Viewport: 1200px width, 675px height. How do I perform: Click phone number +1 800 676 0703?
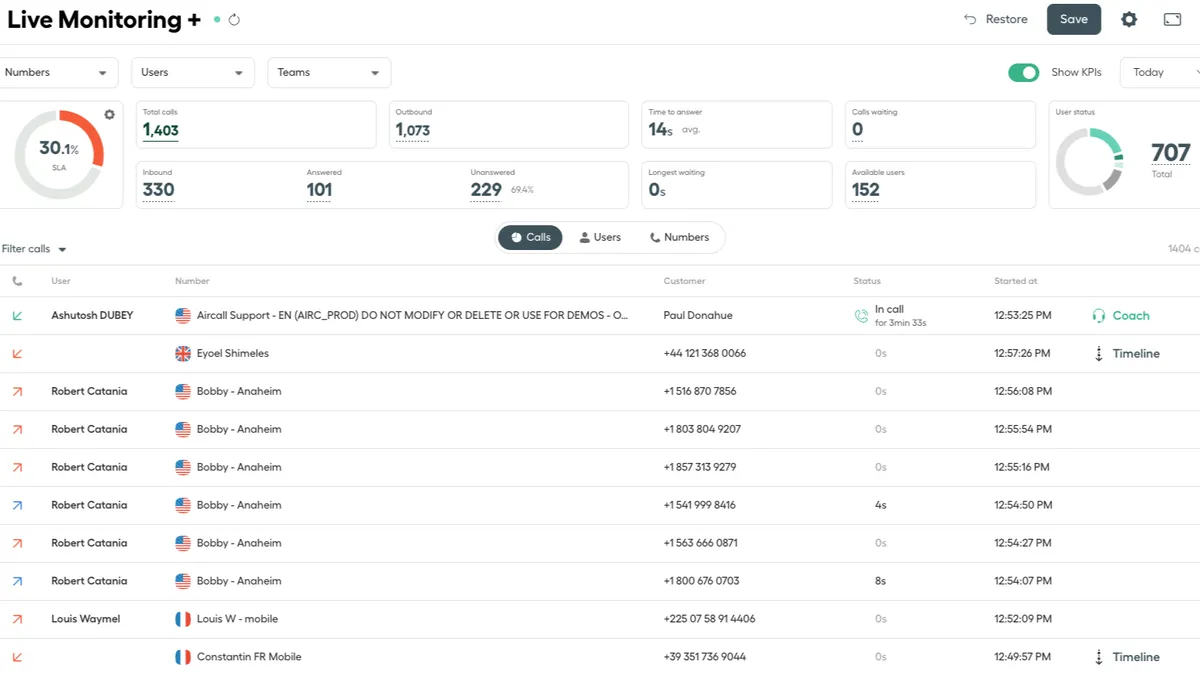tap(702, 581)
